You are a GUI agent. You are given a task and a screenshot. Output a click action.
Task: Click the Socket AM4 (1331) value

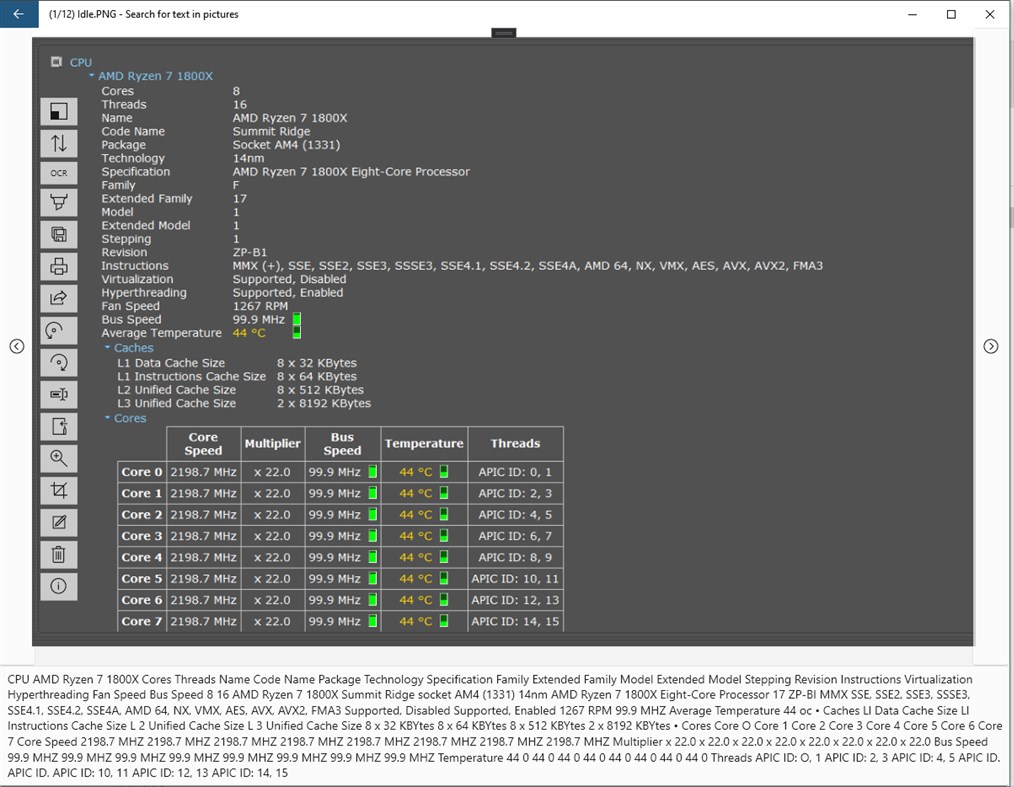(x=286, y=145)
